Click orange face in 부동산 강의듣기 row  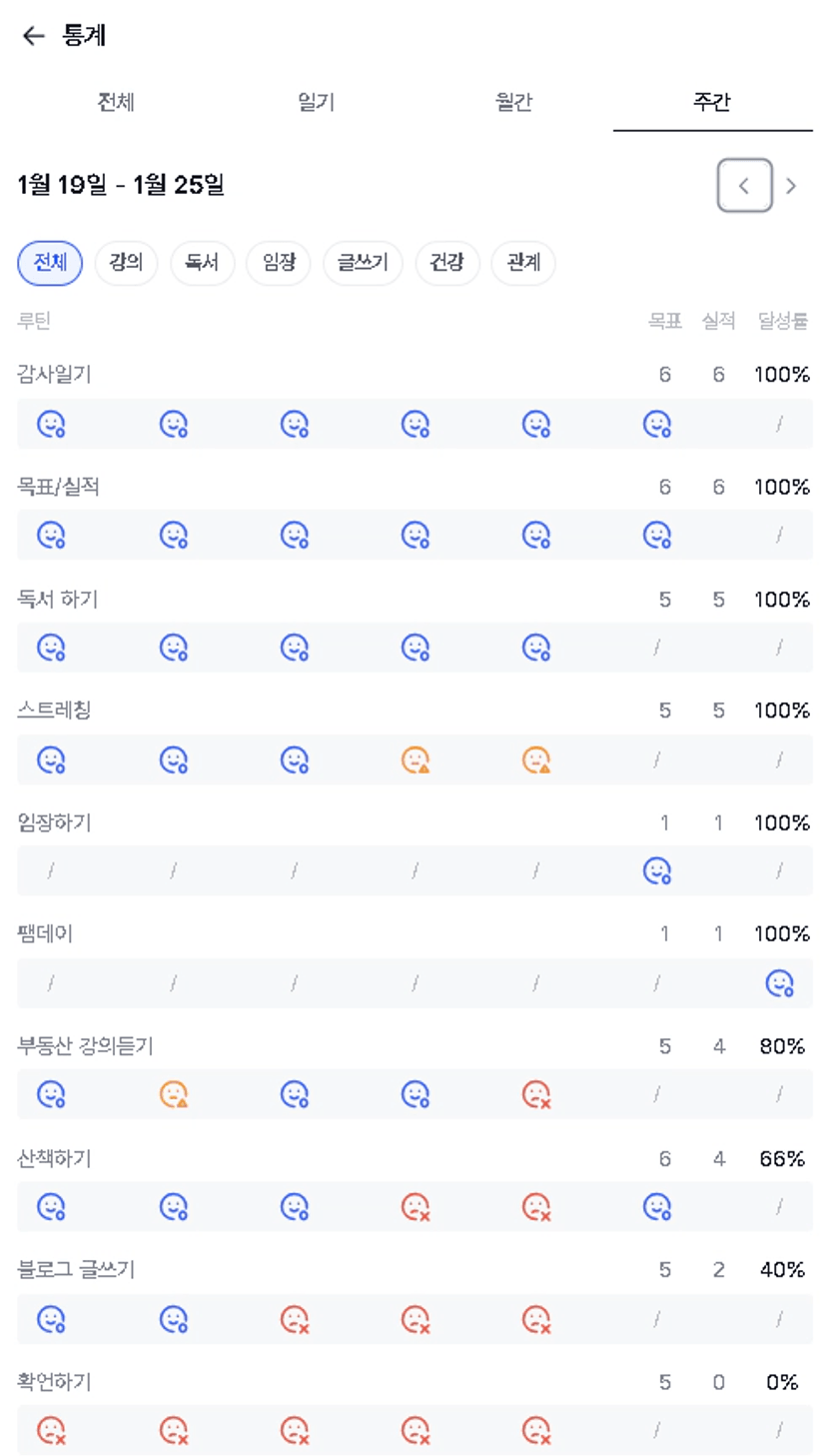174,1095
